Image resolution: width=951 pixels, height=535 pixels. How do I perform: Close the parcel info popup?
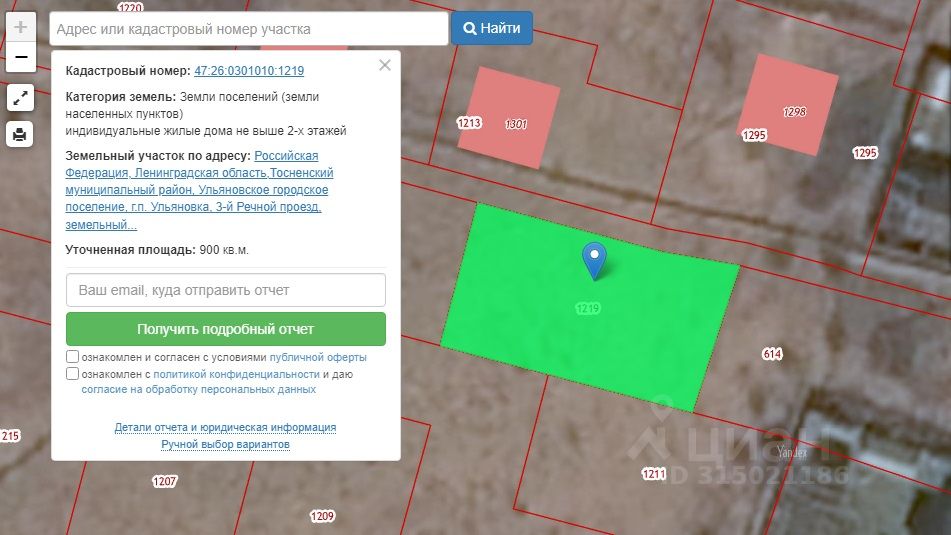[385, 66]
